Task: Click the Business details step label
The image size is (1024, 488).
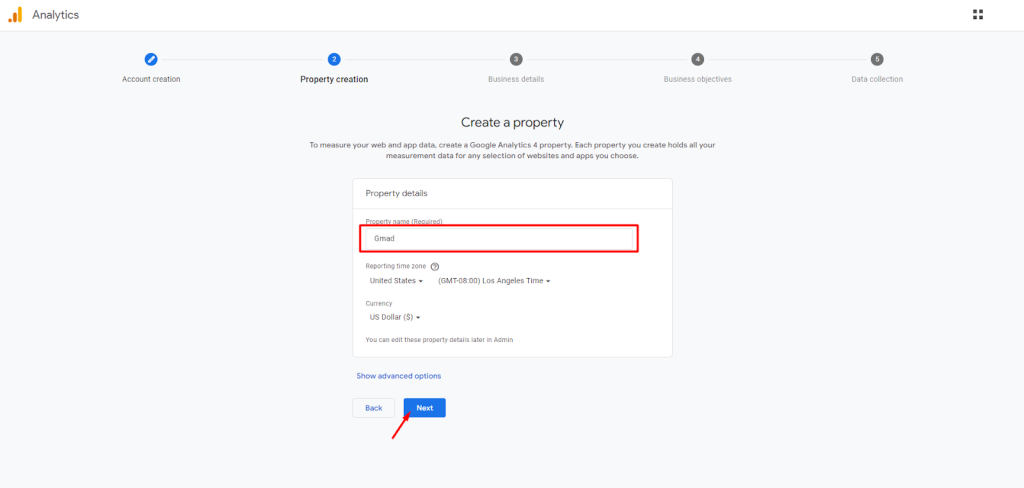Action: 516,79
